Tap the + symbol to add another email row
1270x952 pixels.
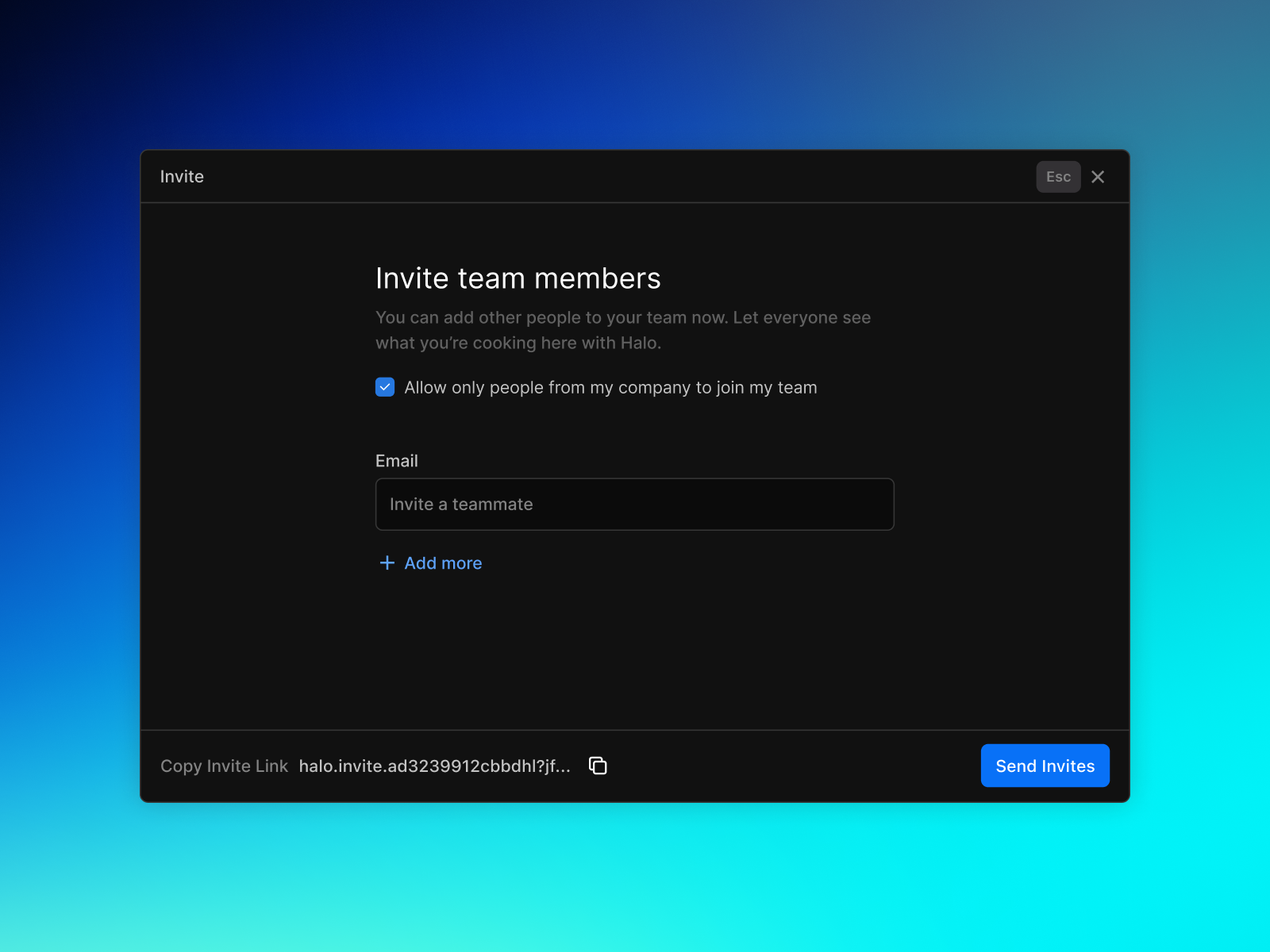click(387, 562)
